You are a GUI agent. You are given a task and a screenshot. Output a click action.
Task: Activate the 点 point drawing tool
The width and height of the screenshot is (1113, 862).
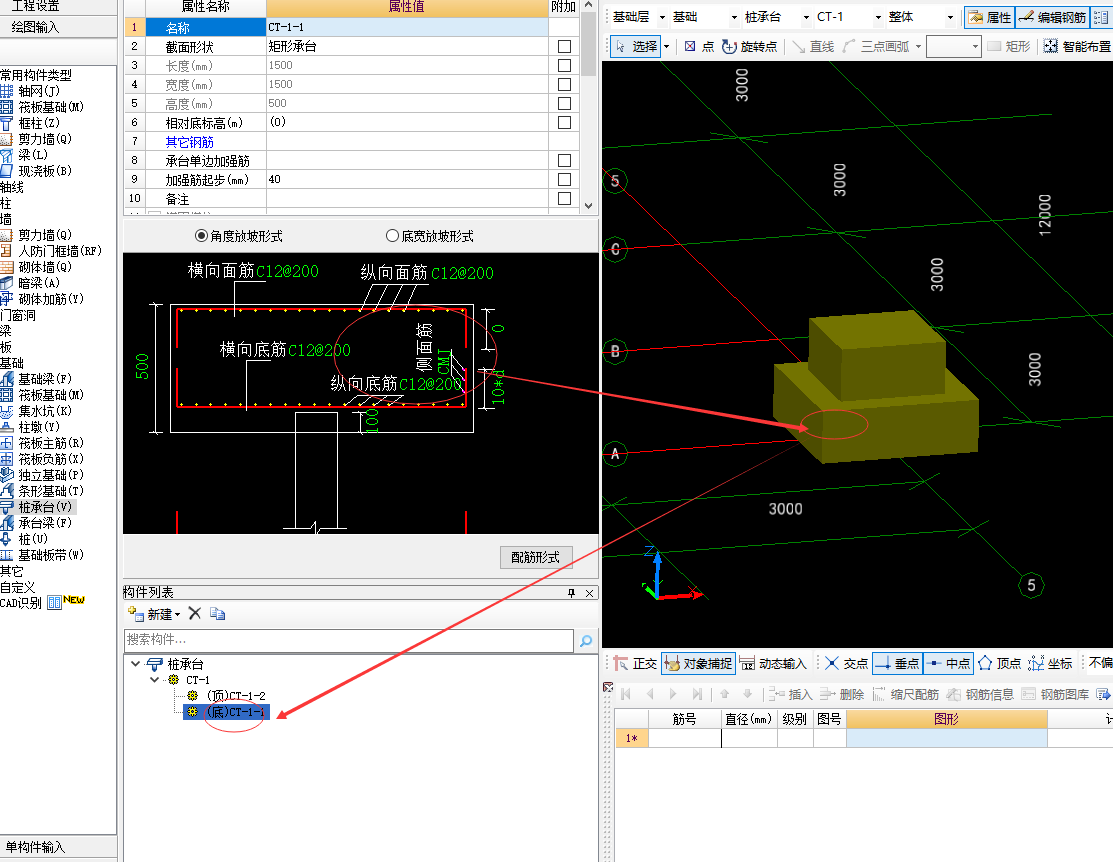tap(699, 46)
